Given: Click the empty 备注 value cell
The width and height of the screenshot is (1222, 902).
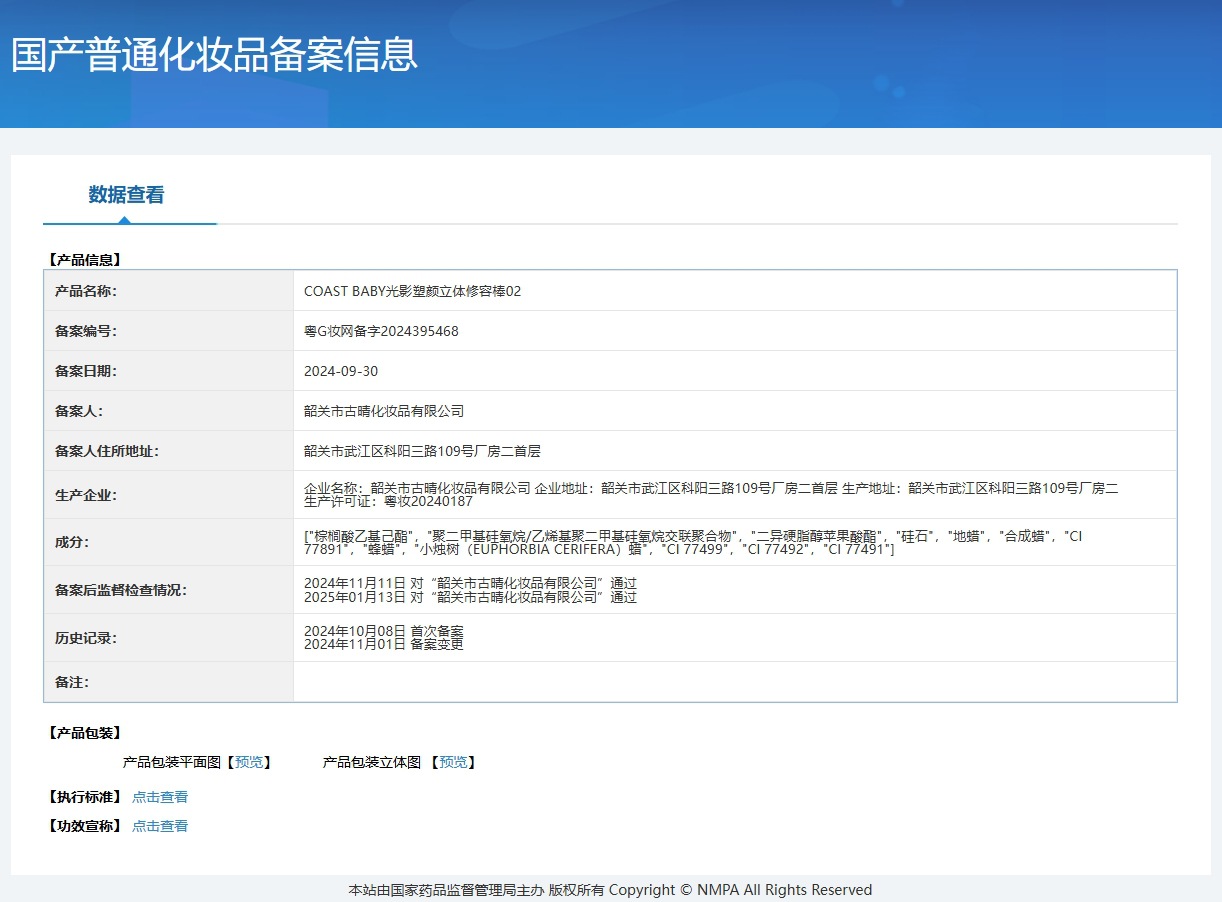Looking at the screenshot, I should [734, 682].
